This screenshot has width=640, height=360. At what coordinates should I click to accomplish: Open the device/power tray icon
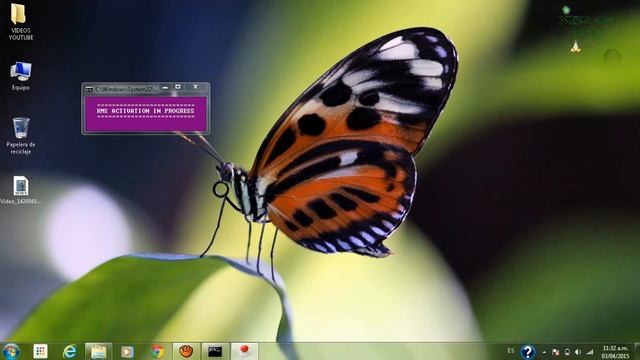tap(567, 352)
